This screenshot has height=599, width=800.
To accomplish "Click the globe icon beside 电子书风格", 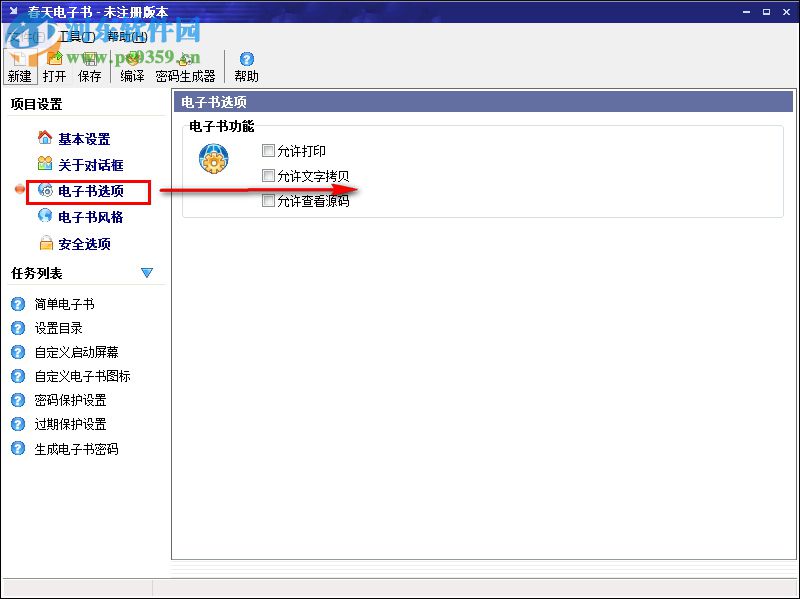I will click(x=45, y=216).
